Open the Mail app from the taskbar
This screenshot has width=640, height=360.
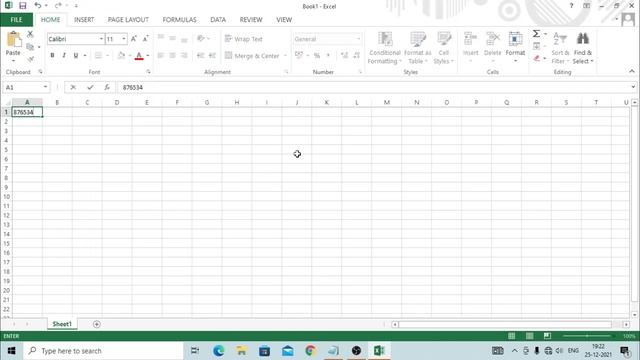coord(287,351)
